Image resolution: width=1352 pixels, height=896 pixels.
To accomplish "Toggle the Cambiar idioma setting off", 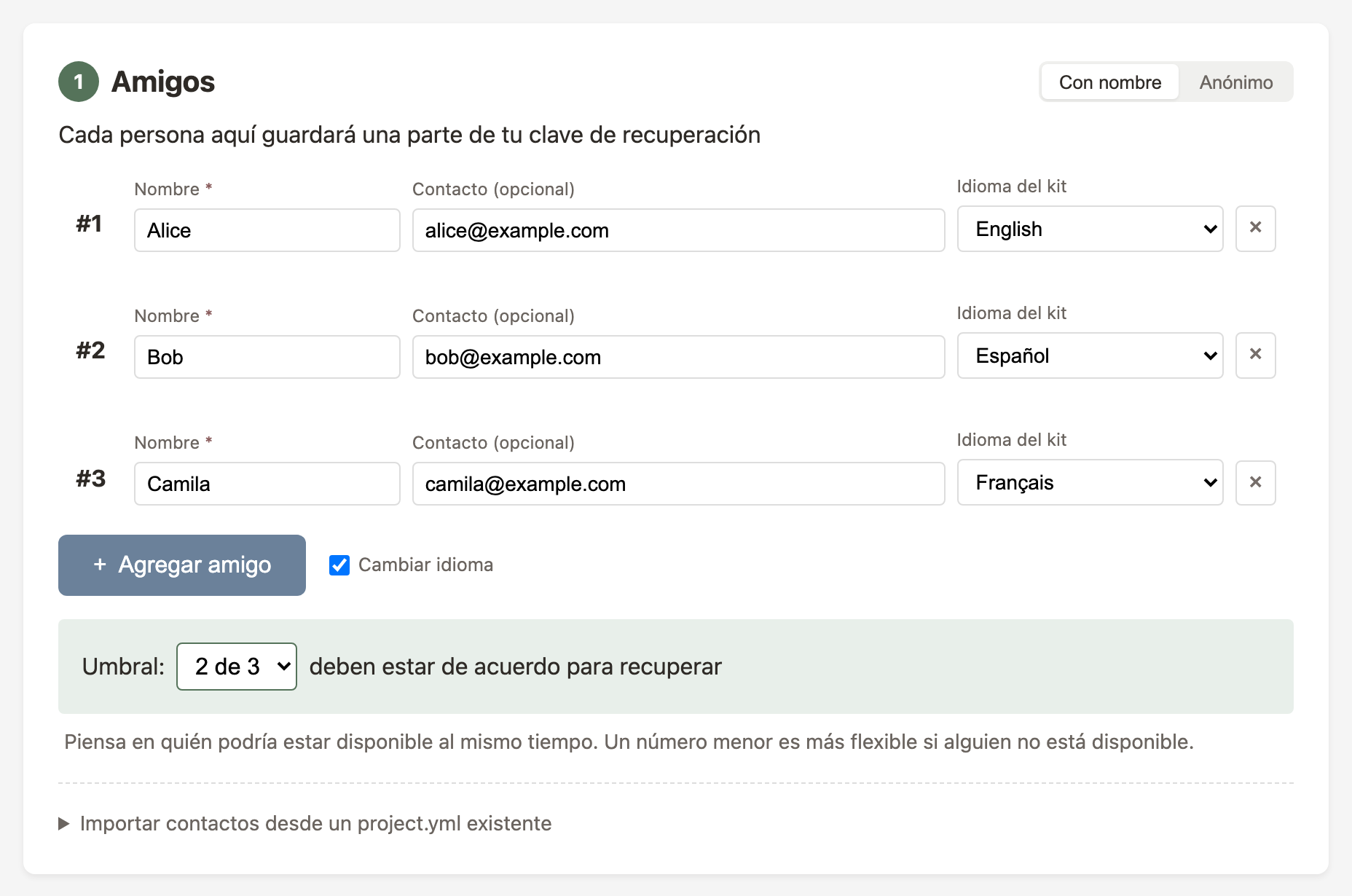I will pos(339,565).
